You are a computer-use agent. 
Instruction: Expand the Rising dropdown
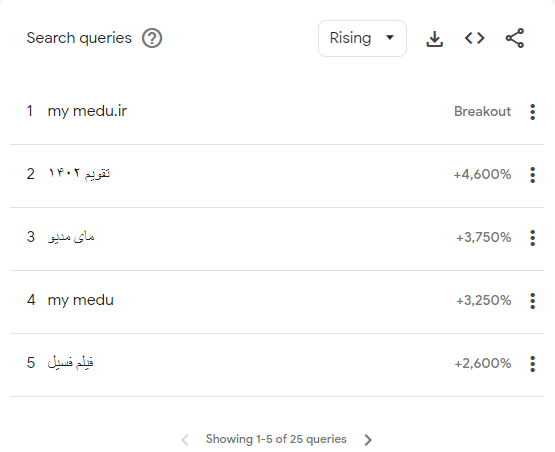[362, 38]
